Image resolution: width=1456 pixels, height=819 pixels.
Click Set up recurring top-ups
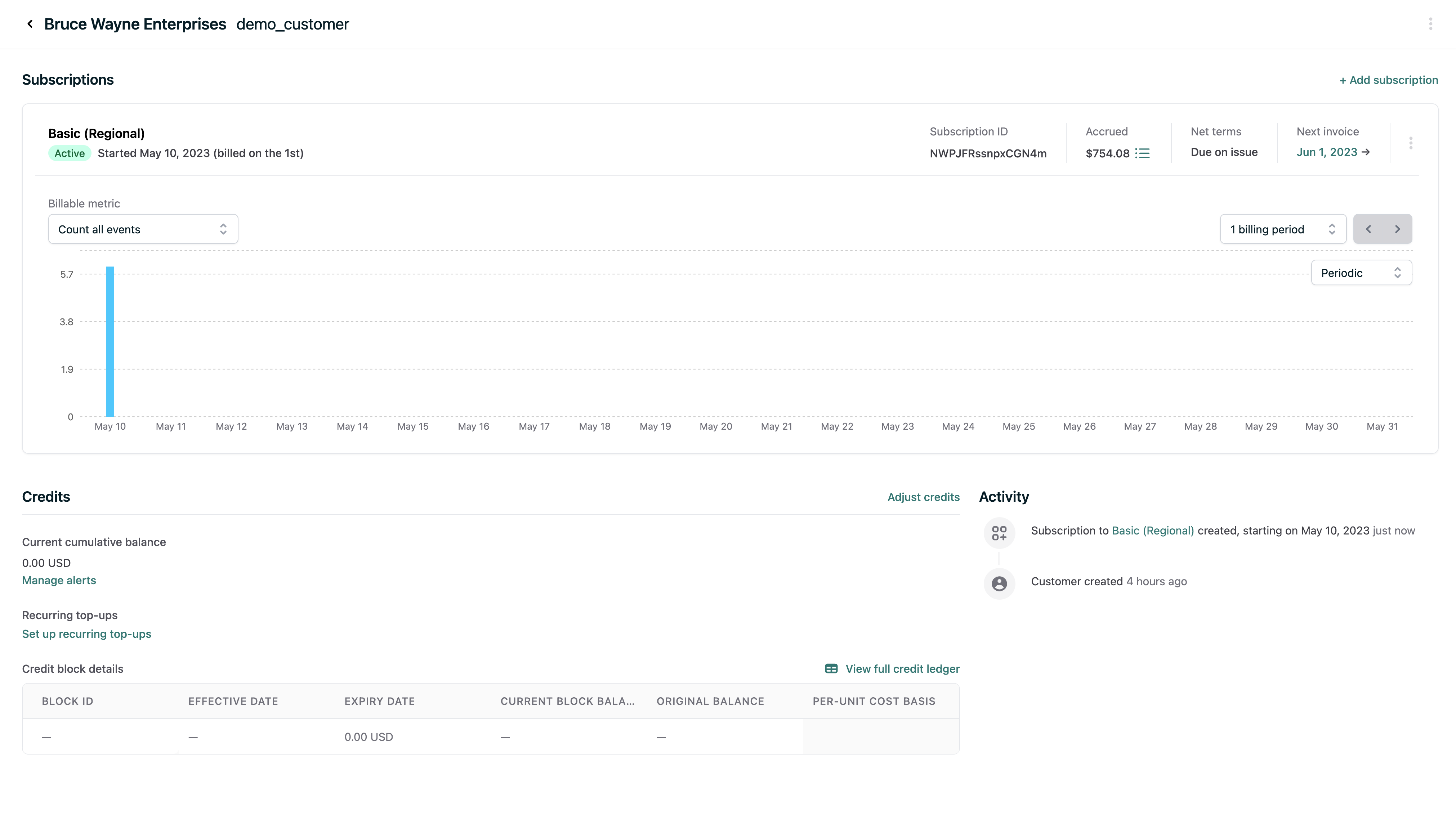[x=86, y=634]
